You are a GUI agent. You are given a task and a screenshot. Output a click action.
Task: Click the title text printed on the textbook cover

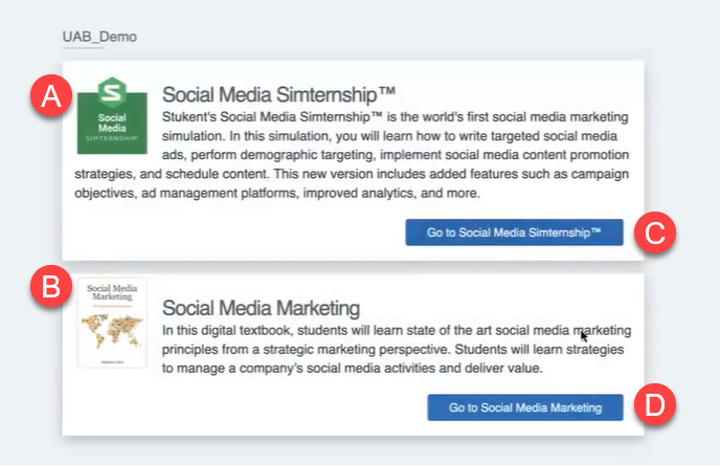112,294
